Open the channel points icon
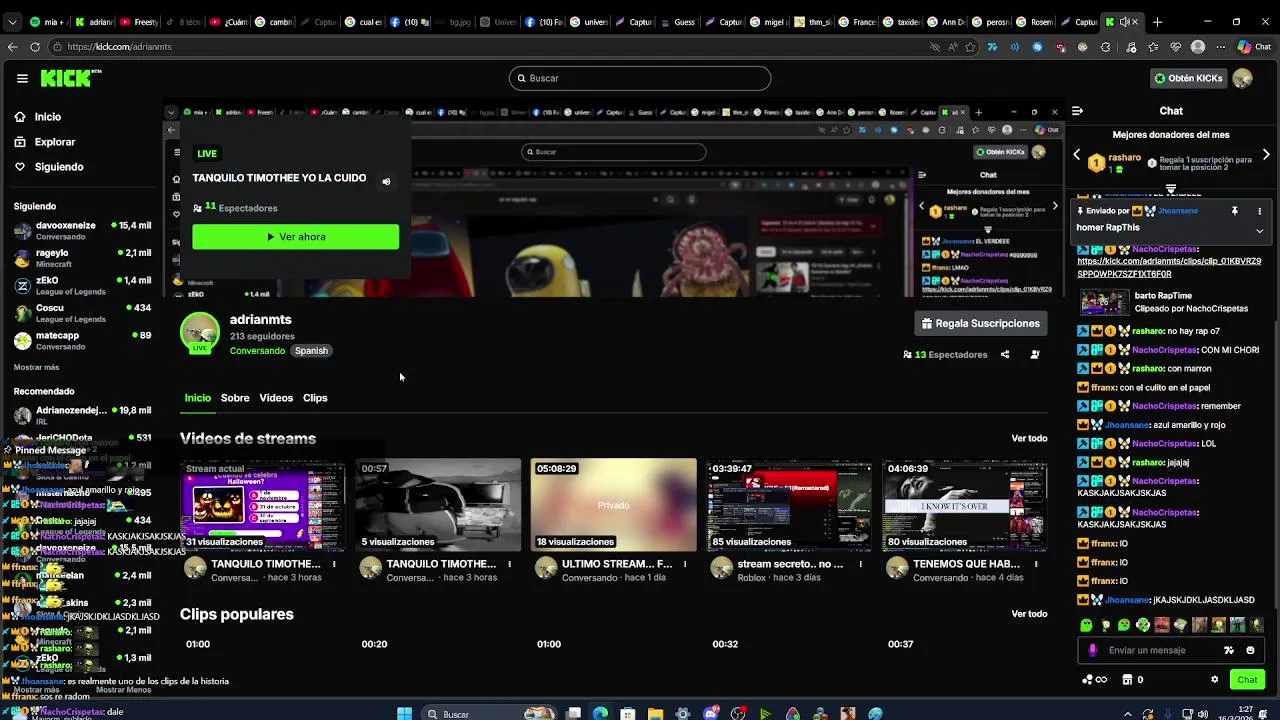 pos(1095,680)
